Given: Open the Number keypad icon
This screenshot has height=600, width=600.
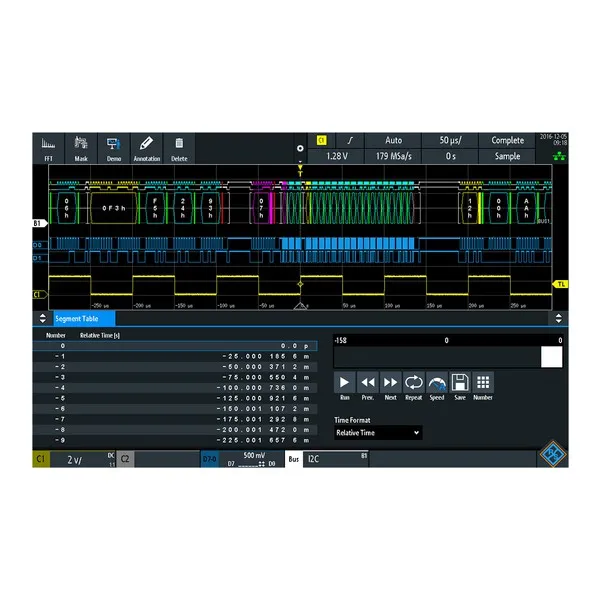Looking at the screenshot, I should (x=483, y=385).
